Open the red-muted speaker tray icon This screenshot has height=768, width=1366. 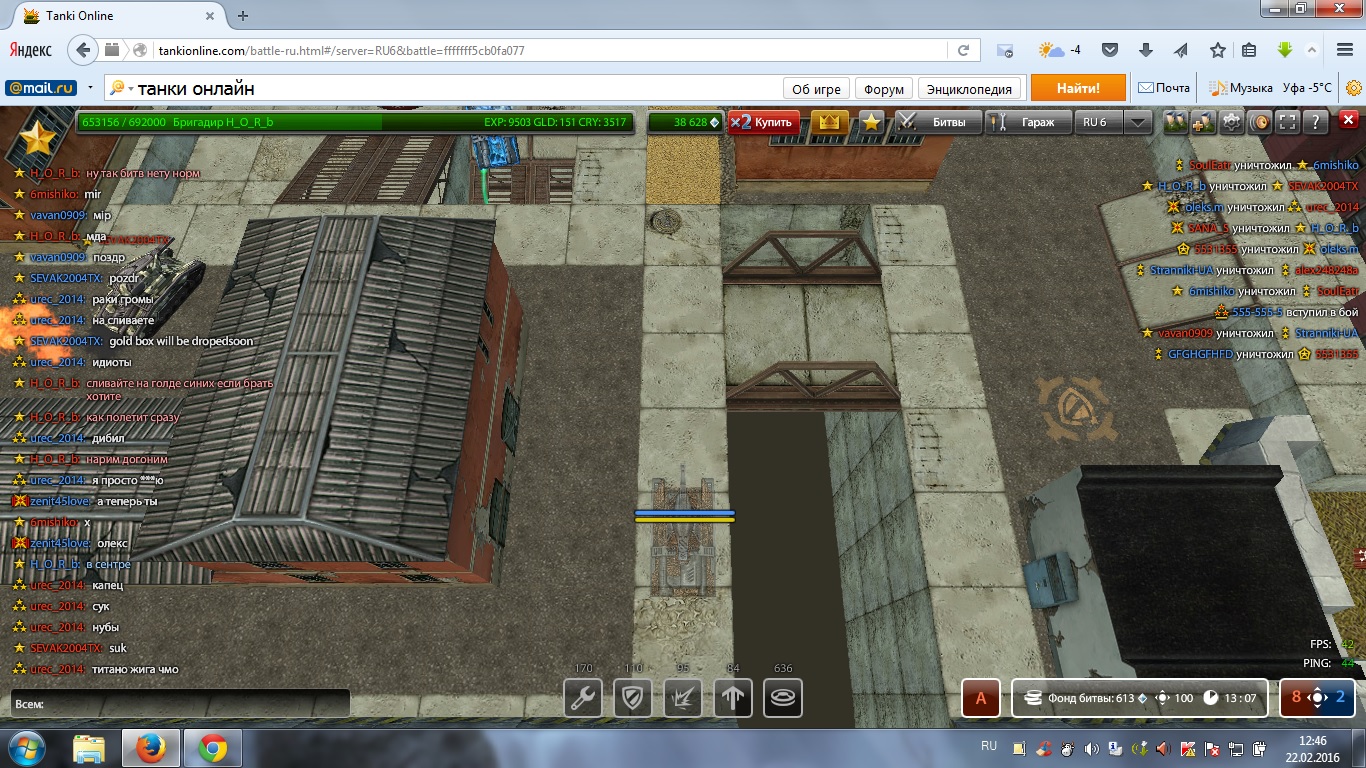[1163, 748]
